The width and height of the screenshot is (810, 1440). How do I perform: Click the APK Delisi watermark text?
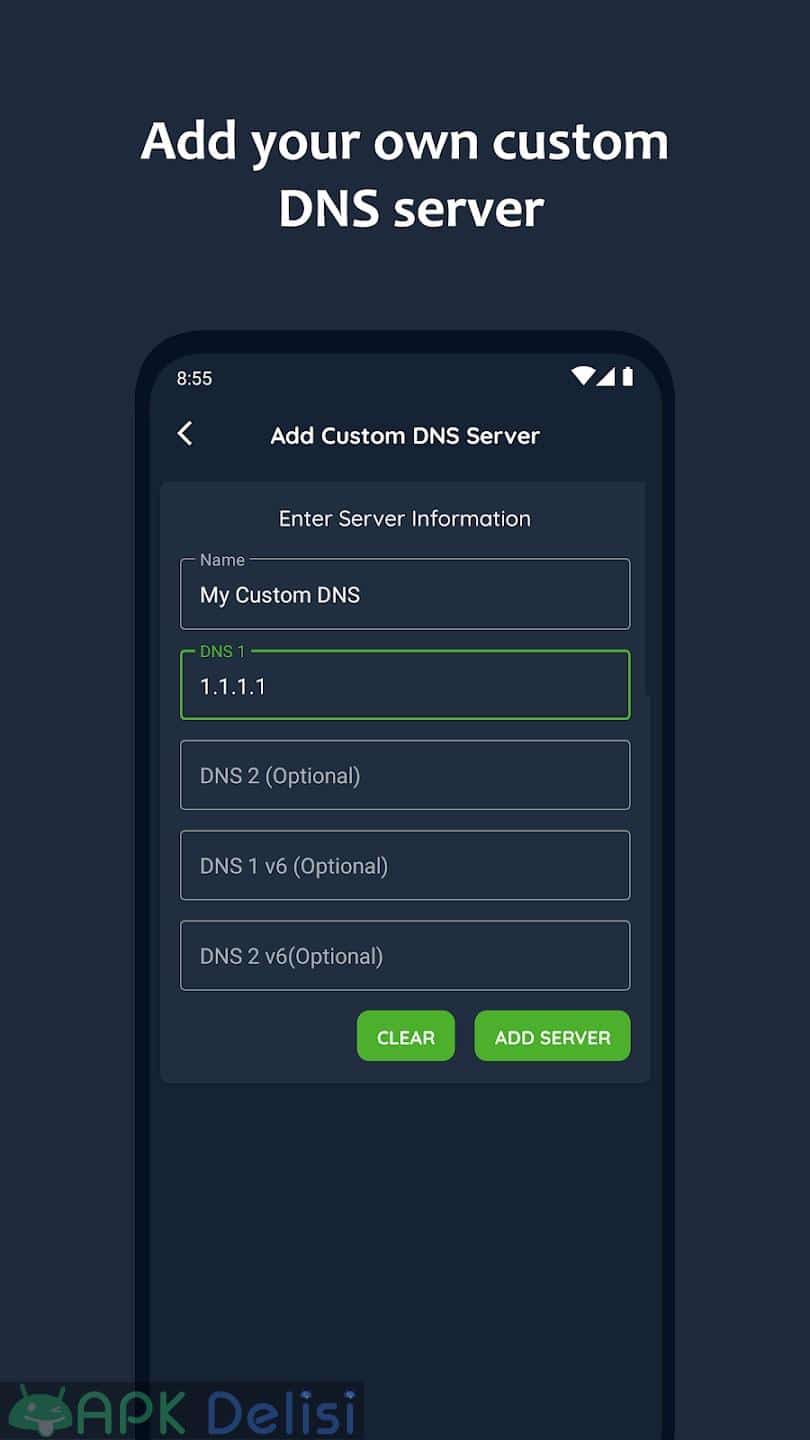(x=216, y=1412)
